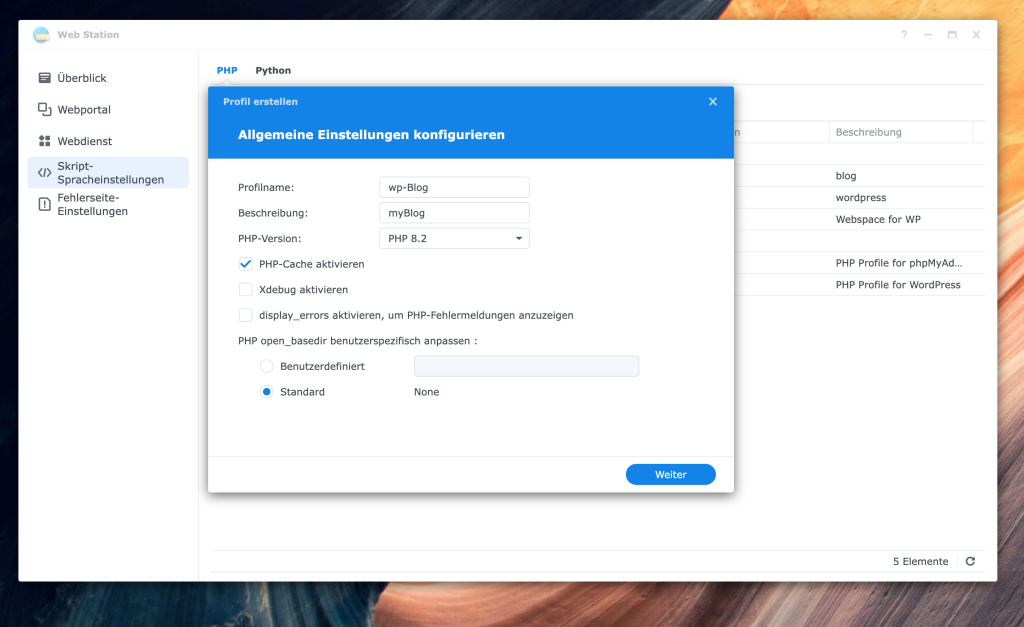Click the Webportal sidebar icon
Image resolution: width=1024 pixels, height=627 pixels.
tap(44, 110)
